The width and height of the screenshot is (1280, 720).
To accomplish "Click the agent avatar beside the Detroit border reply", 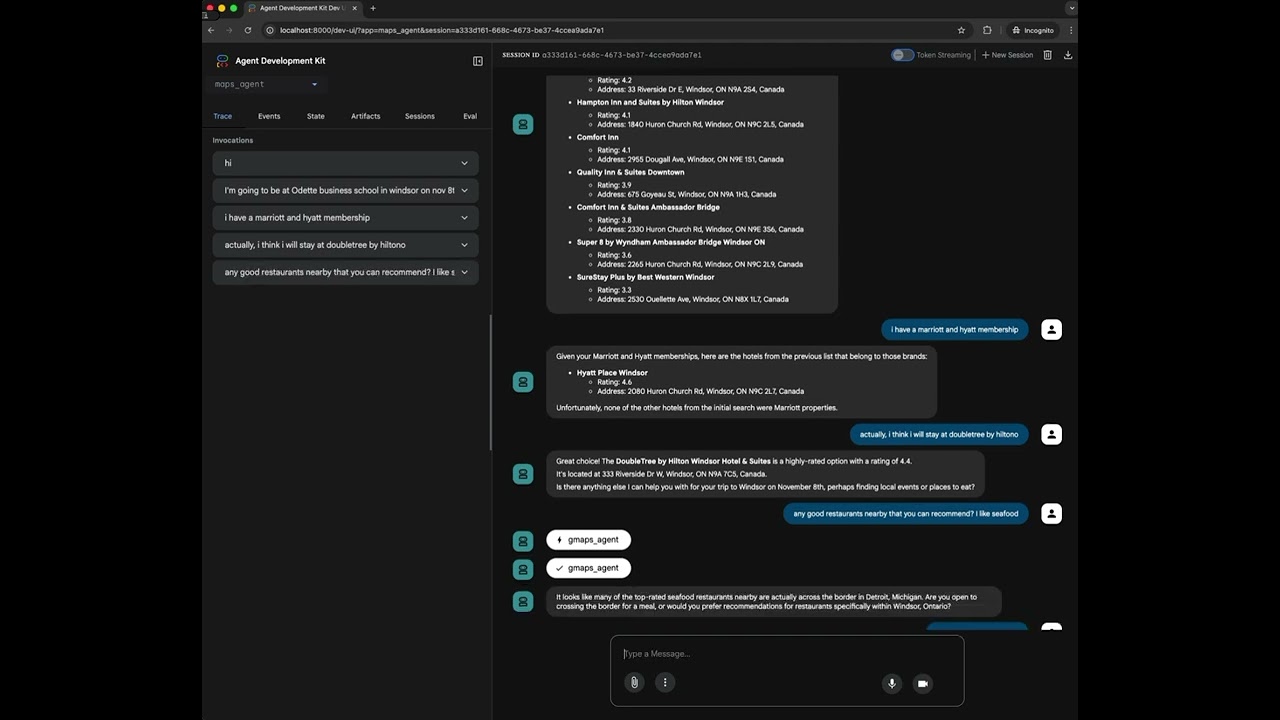I will 523,601.
